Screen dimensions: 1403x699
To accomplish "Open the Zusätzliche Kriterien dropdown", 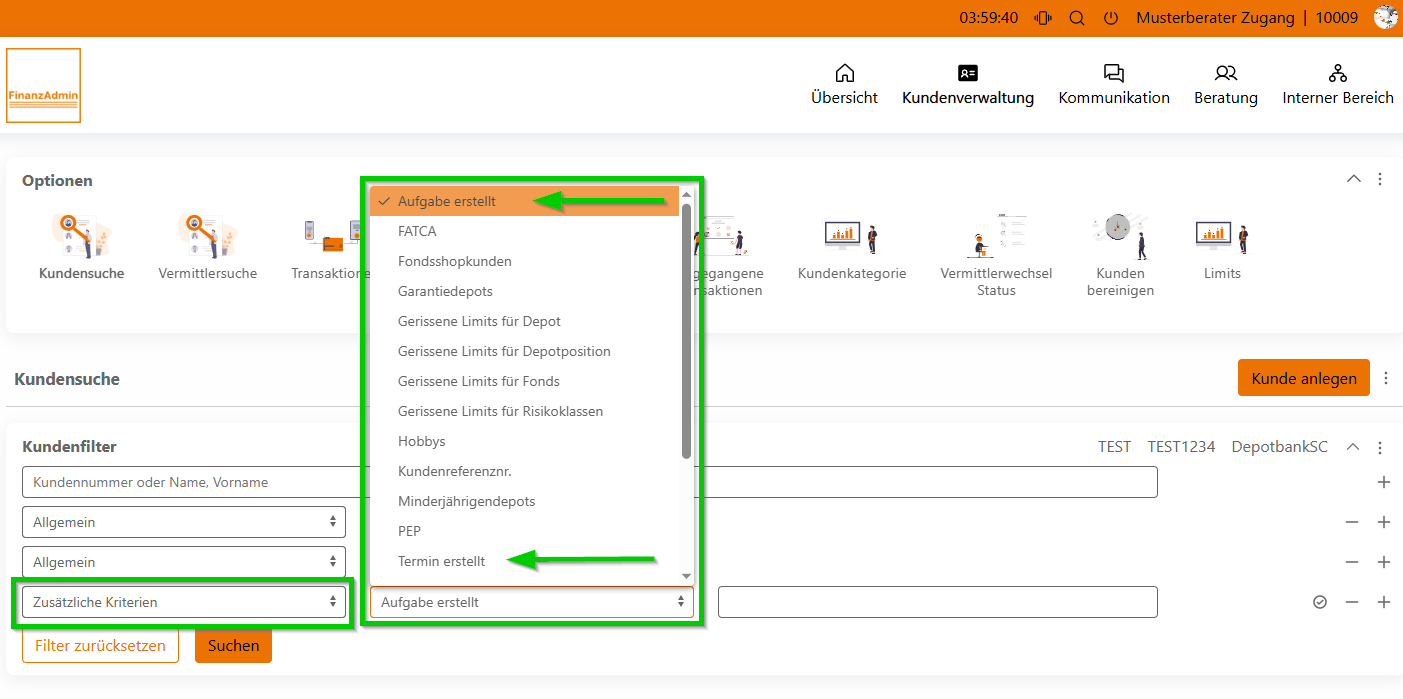I will point(184,602).
